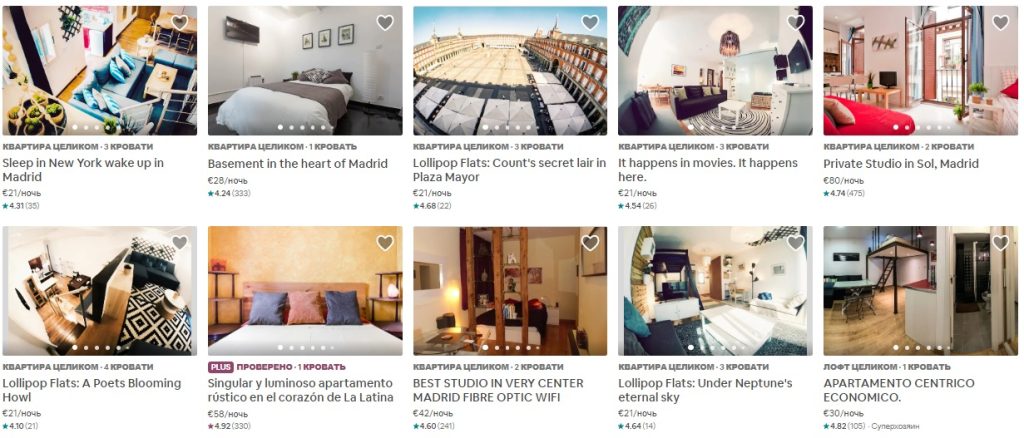The image size is (1024, 438).
Task: Save APARTAMENTO CENTRICO ECONOMICO with heart
Action: [1000, 243]
